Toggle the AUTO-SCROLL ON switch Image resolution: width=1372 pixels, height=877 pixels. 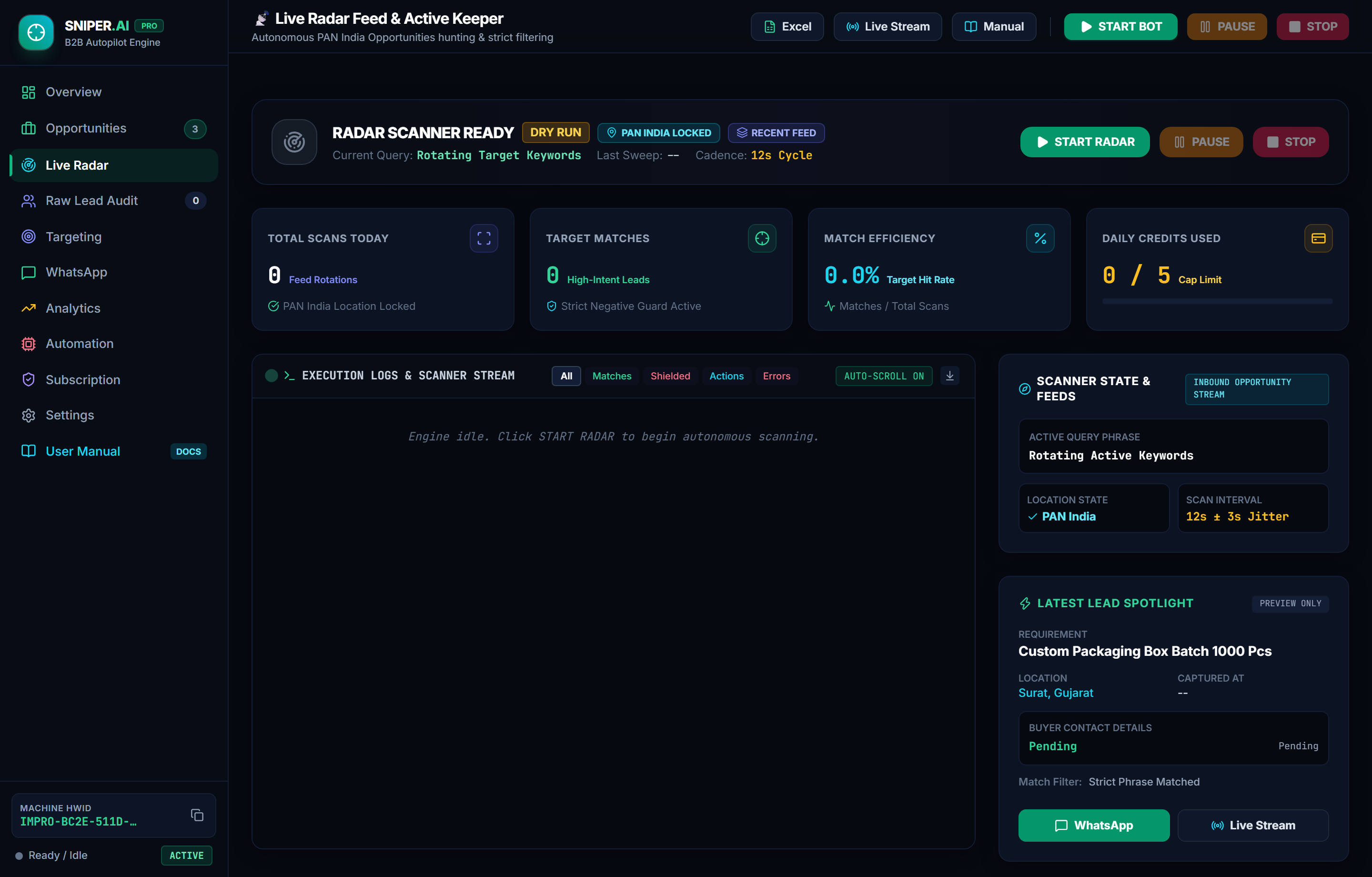[x=884, y=376]
